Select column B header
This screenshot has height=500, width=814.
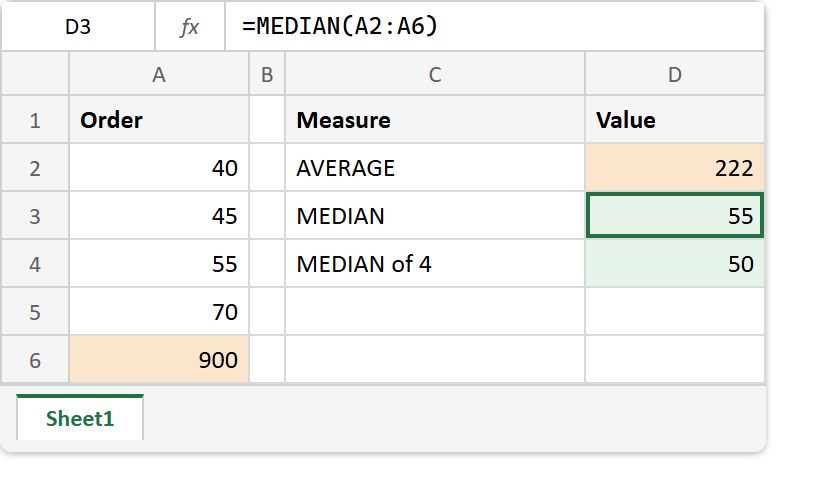tap(267, 74)
